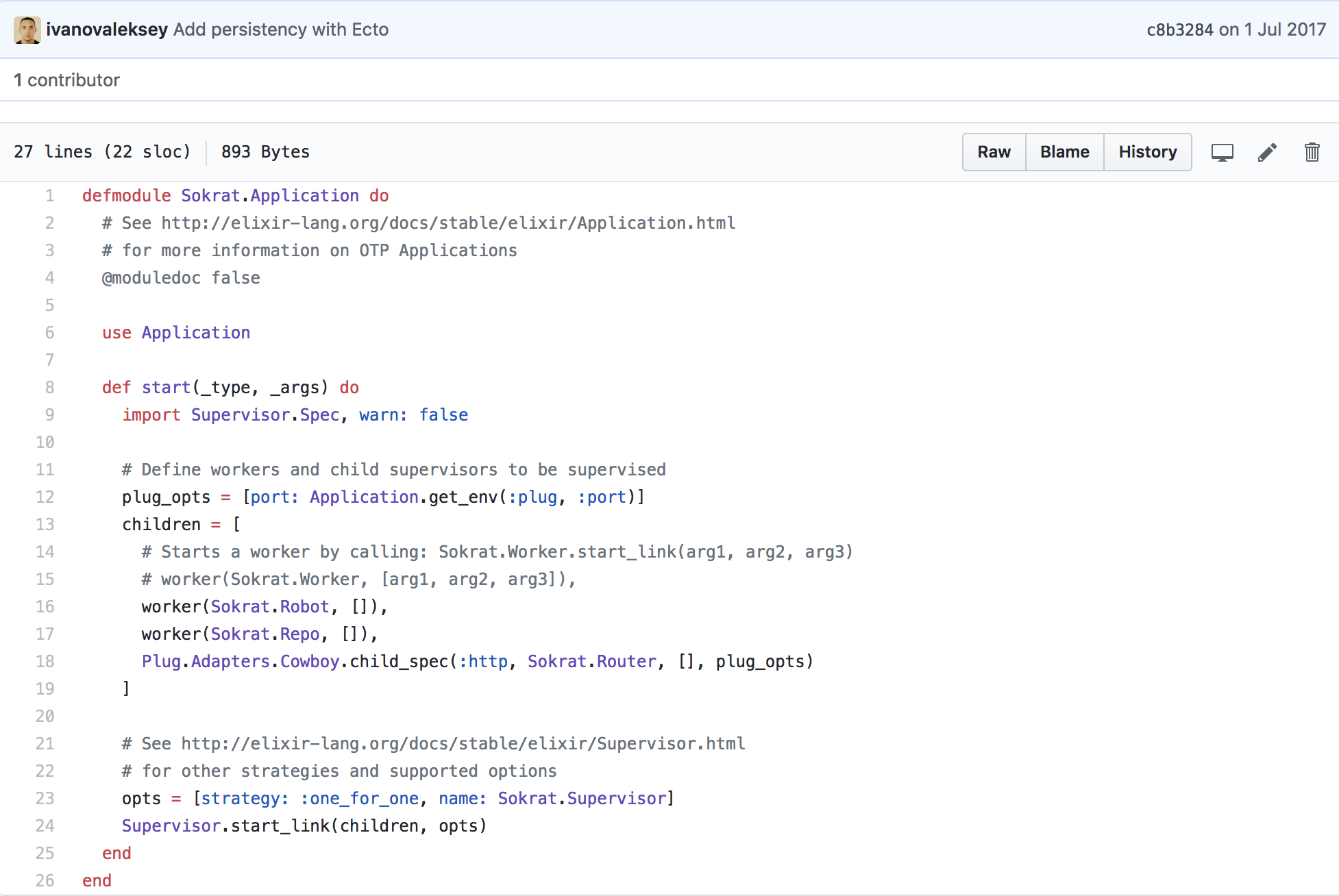
Task: Open the Raw file view
Action: pos(994,152)
